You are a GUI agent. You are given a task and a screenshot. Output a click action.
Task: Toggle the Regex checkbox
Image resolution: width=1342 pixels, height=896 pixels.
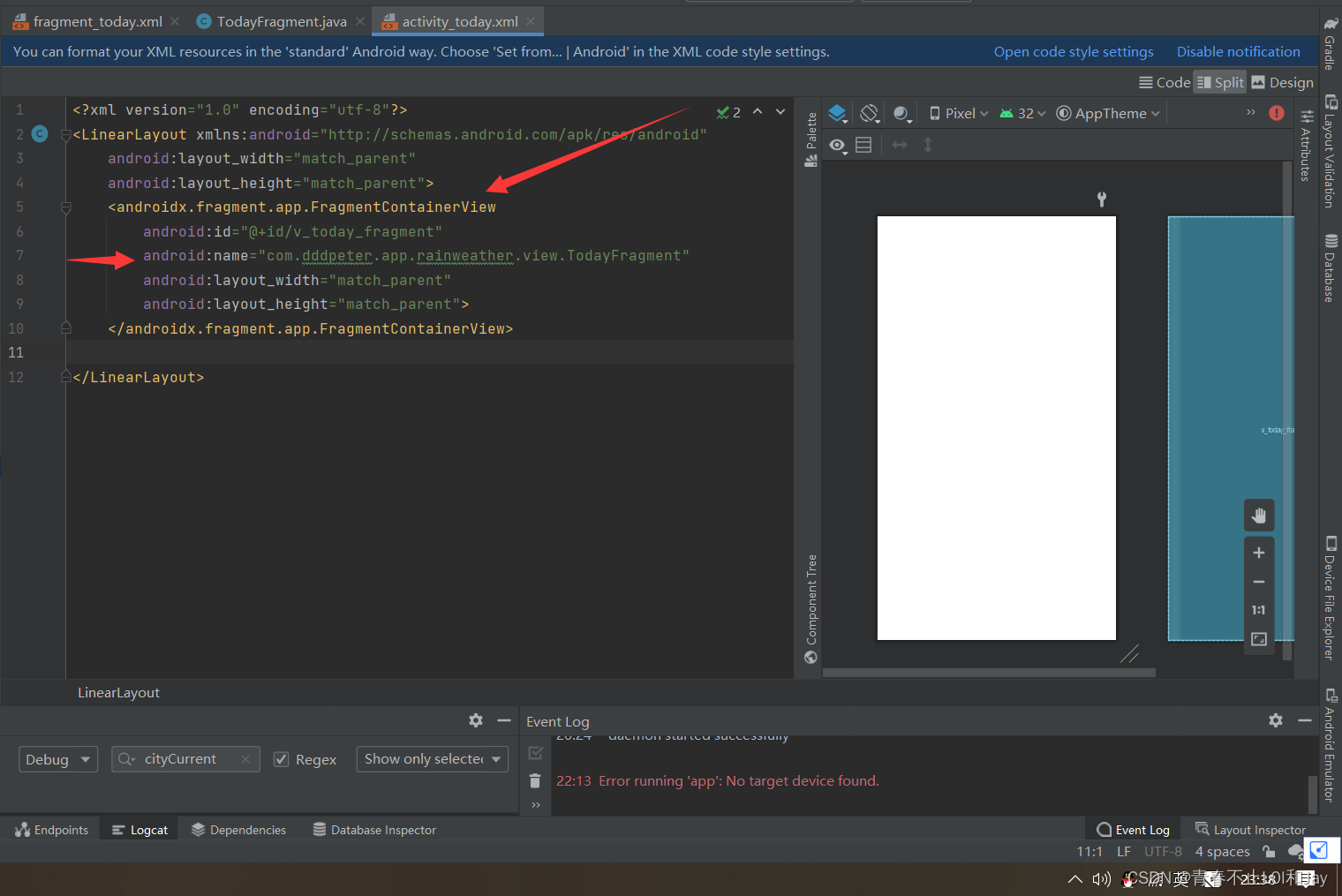pyautogui.click(x=282, y=759)
